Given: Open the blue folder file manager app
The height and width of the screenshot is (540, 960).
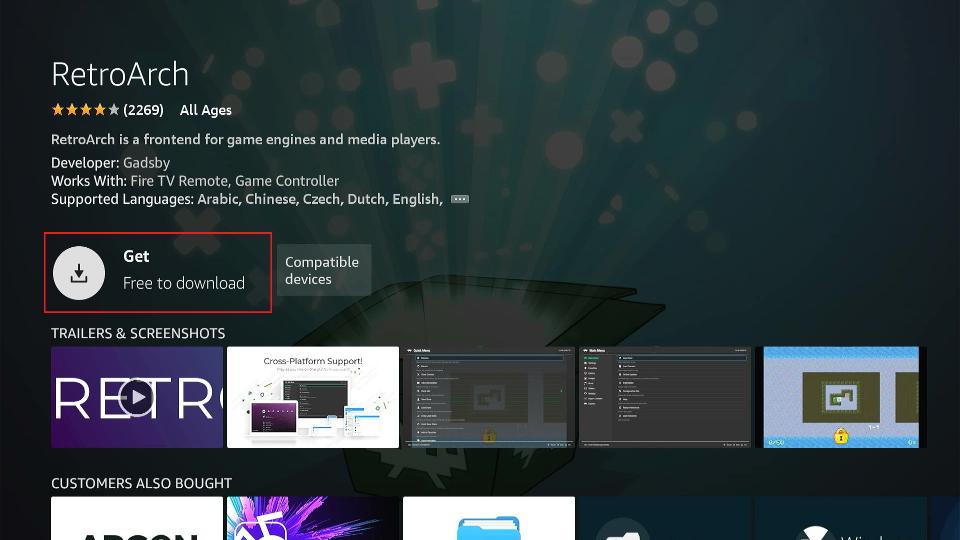Looking at the screenshot, I should (489, 519).
